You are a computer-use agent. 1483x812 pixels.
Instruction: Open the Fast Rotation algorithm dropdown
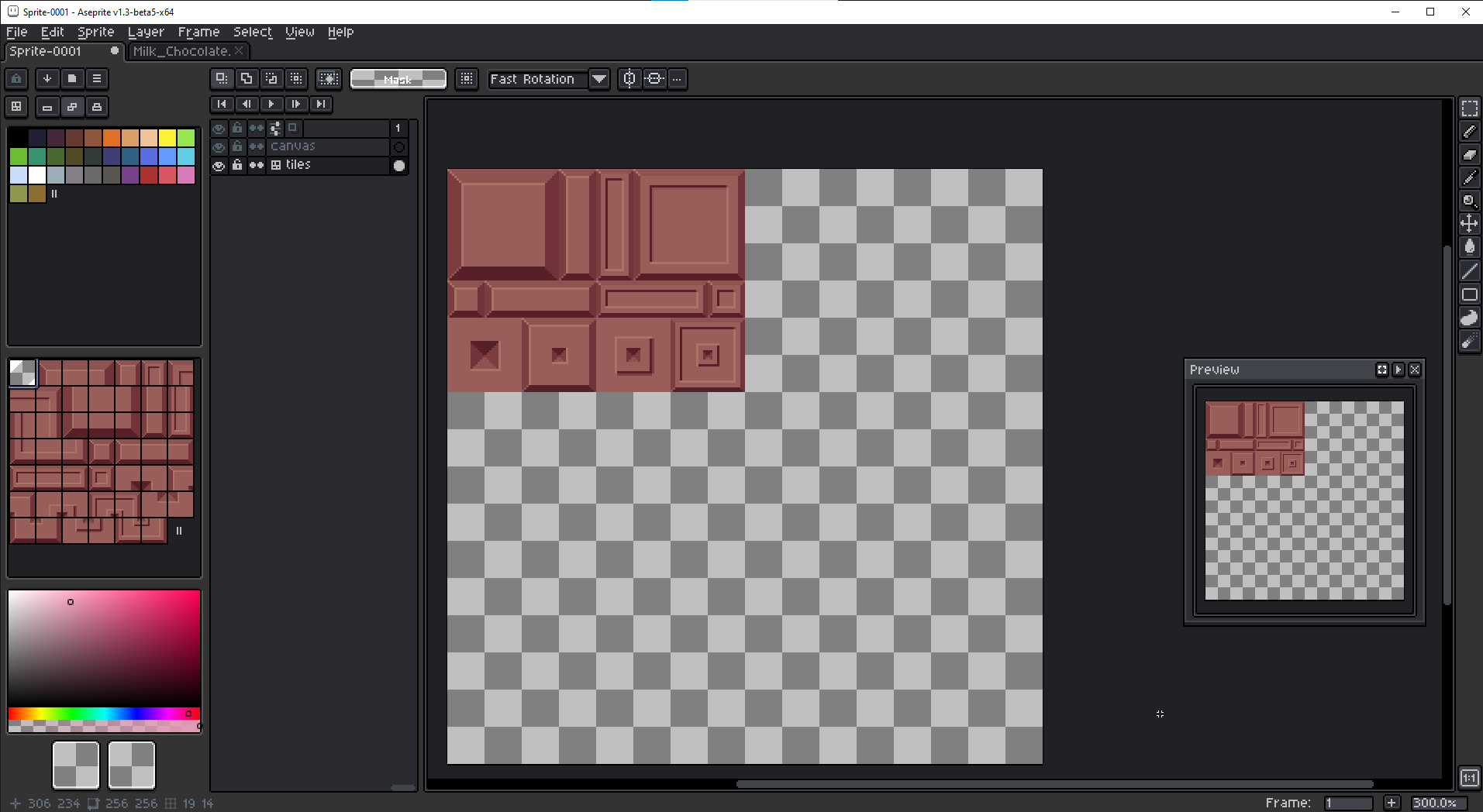(x=598, y=79)
